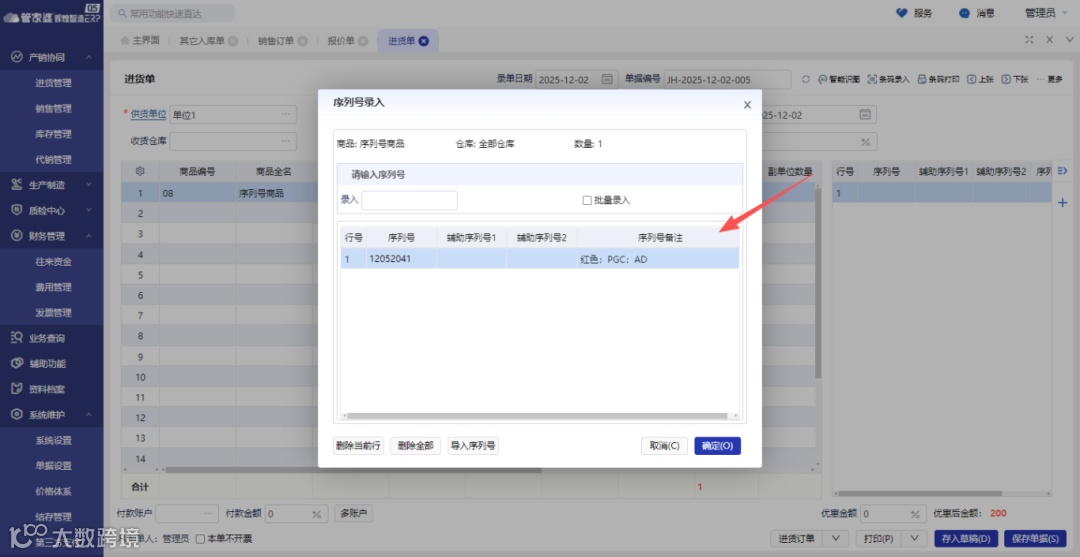The width and height of the screenshot is (1080, 557).
Task: Confirm serial entry with 确定(O)
Action: click(x=717, y=445)
